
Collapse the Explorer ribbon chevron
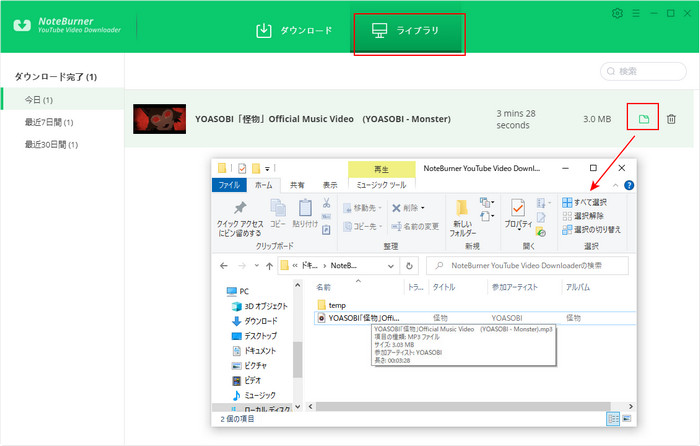[615, 185]
